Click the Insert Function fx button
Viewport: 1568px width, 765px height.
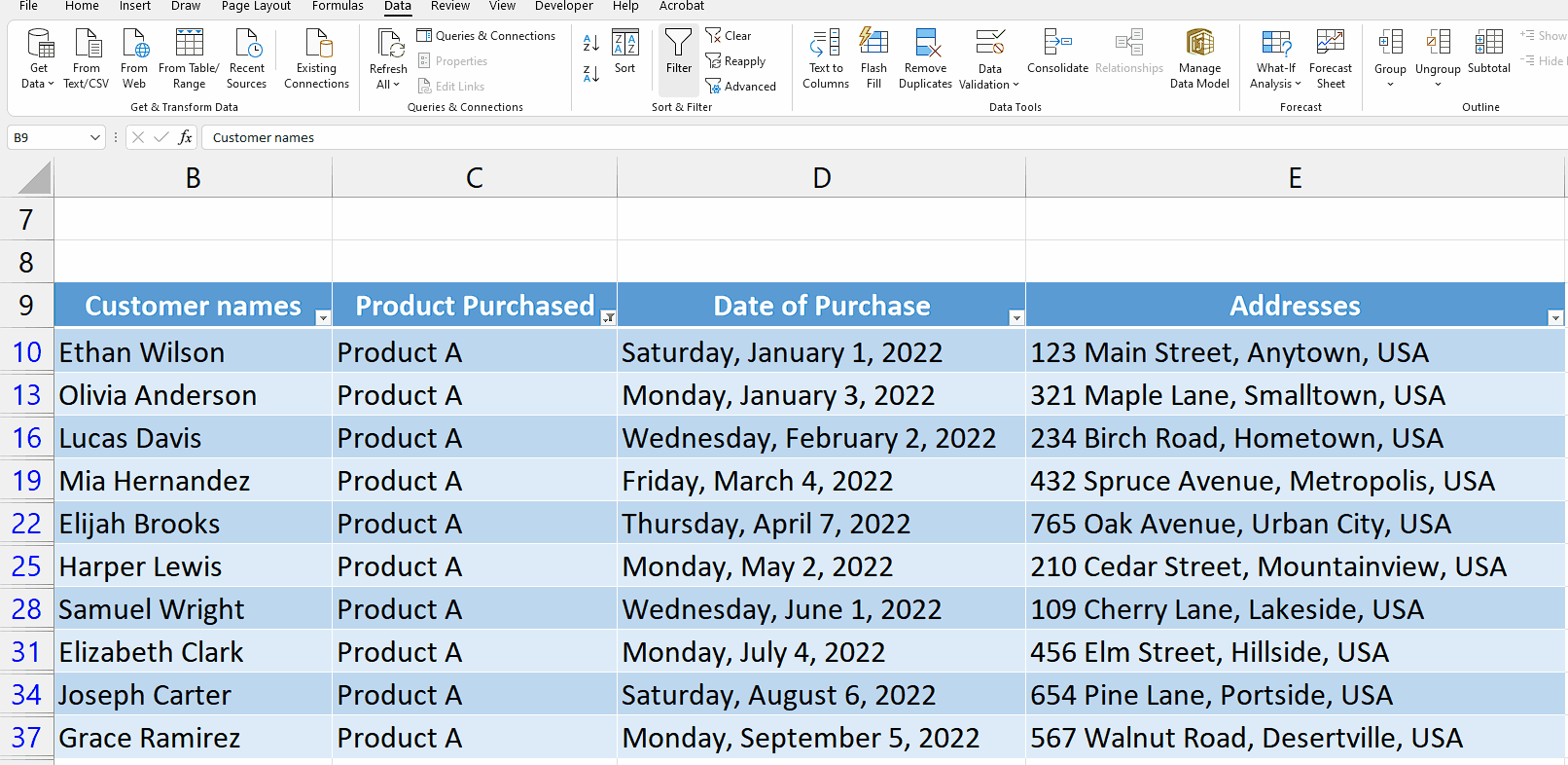point(185,137)
